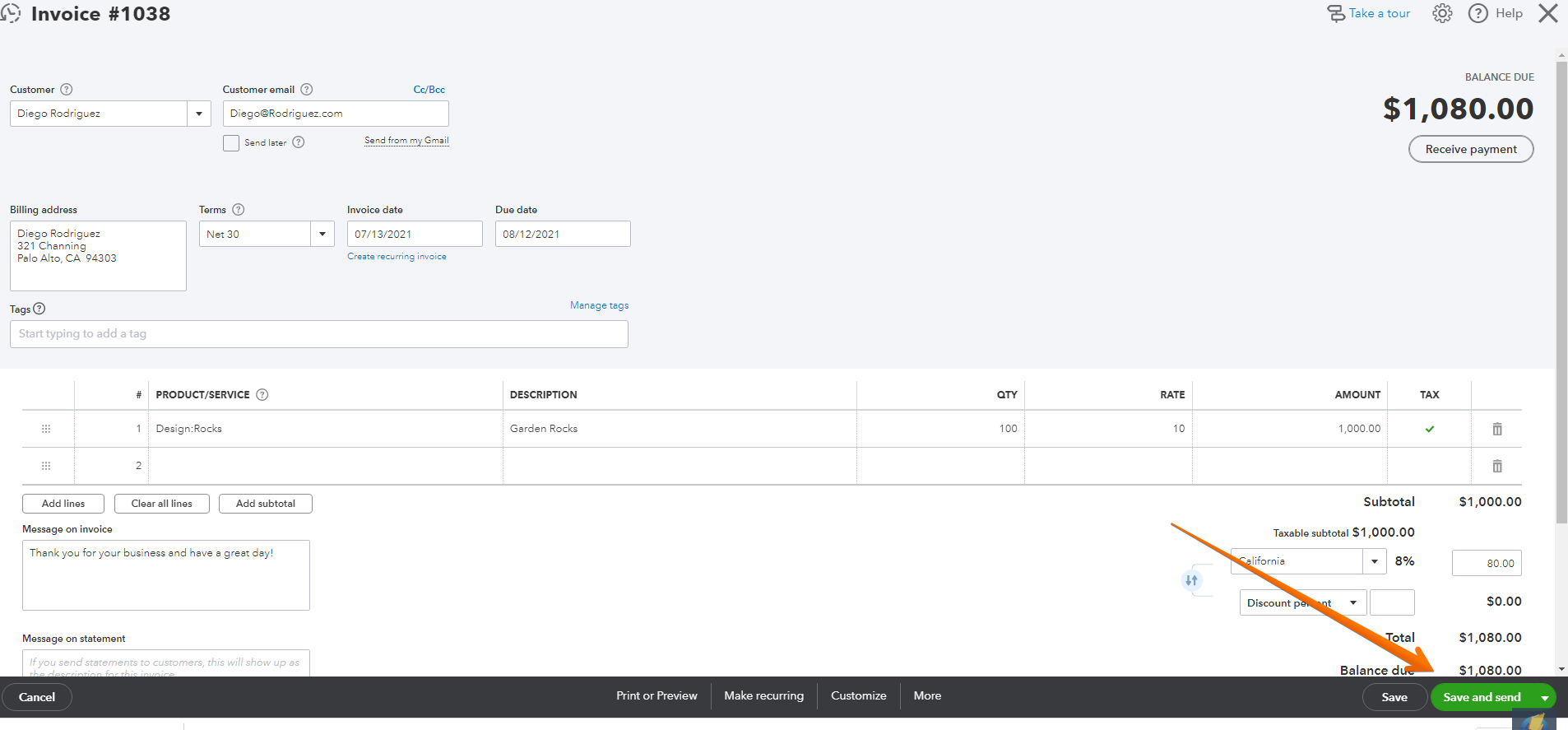Expand the California tax rate dropdown
The height and width of the screenshot is (730, 1568).
[x=1374, y=561]
